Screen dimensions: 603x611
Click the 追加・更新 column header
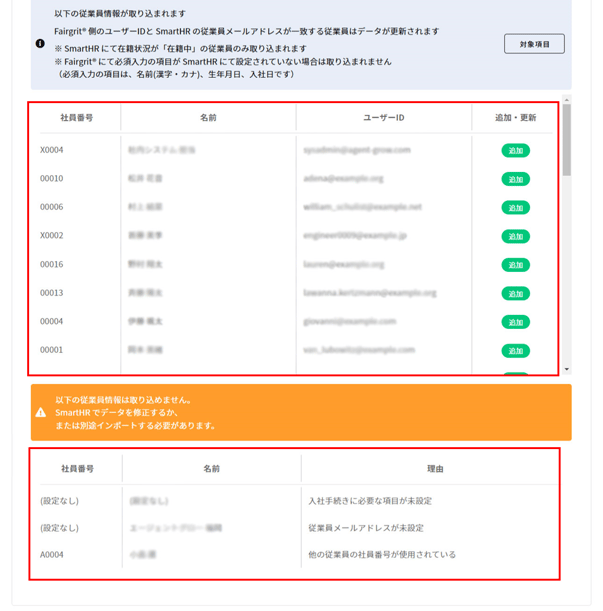click(515, 118)
